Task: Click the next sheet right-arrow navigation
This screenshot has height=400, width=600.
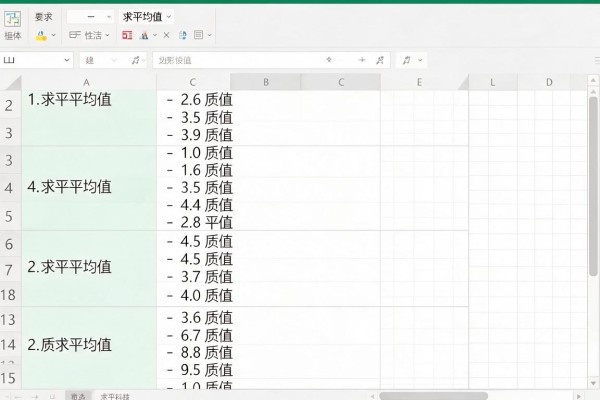Action: pyautogui.click(x=35, y=397)
